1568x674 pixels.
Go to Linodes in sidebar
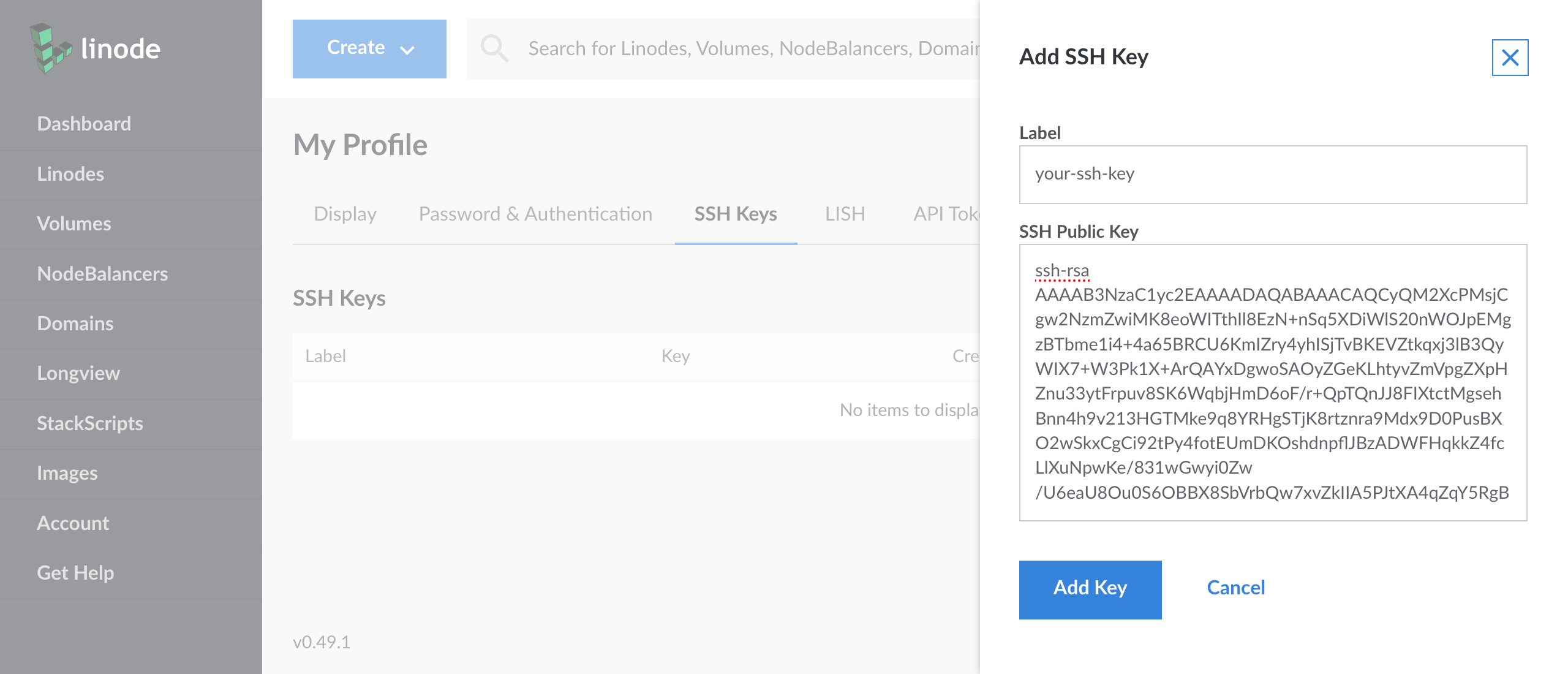pos(70,174)
